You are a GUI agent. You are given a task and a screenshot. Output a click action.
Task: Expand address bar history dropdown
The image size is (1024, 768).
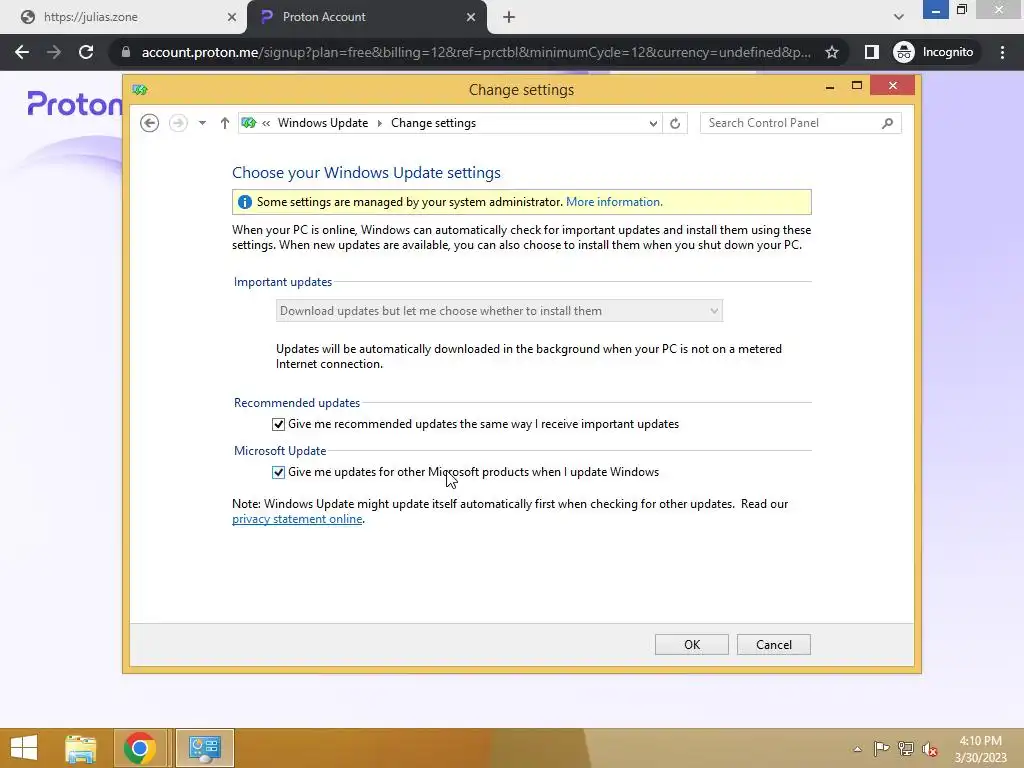click(x=652, y=123)
